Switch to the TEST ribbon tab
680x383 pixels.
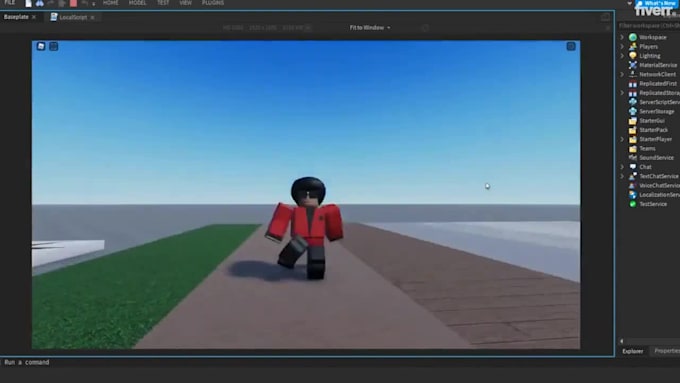[x=163, y=3]
